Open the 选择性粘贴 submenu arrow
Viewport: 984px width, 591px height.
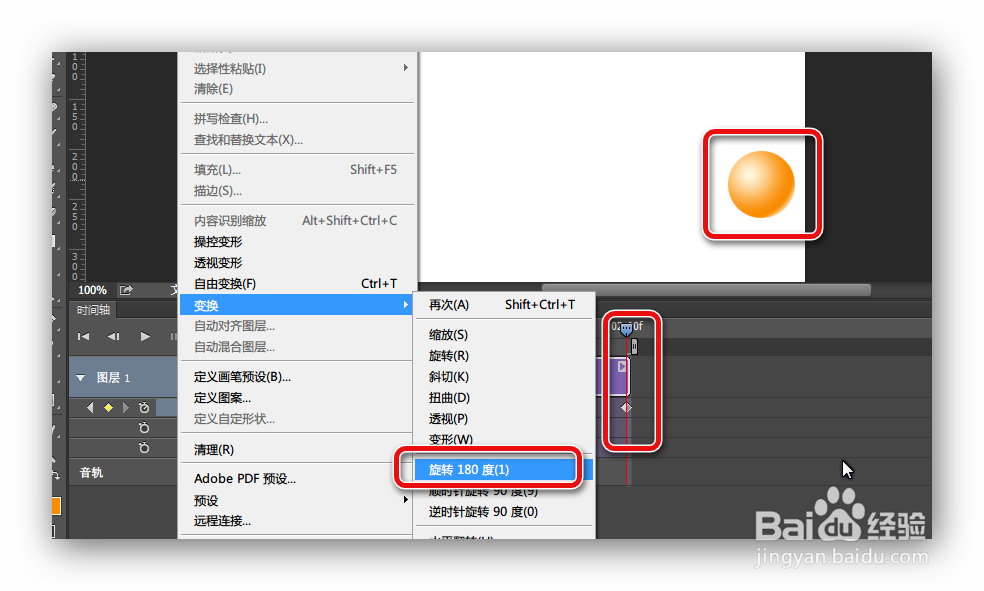(405, 68)
